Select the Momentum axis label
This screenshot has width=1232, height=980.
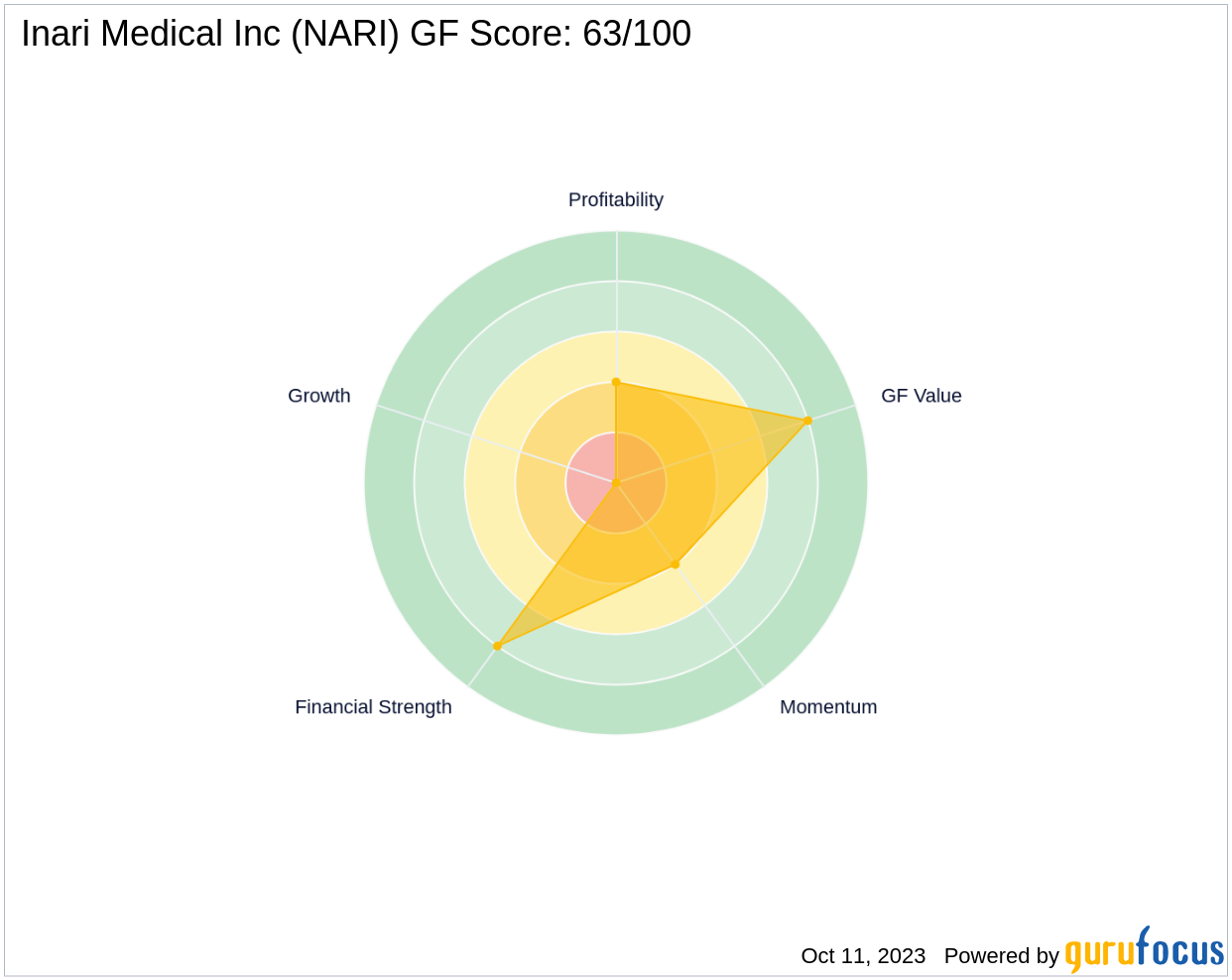828,706
